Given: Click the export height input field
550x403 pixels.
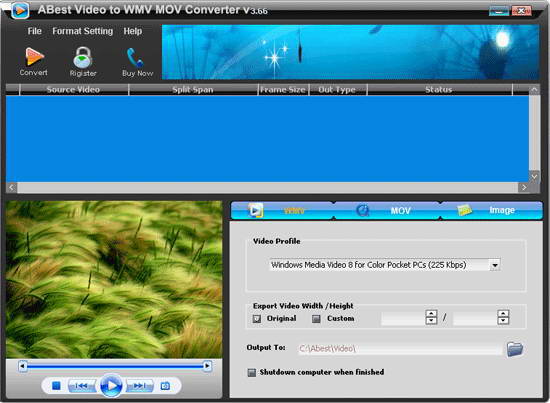Looking at the screenshot, I should (475, 318).
